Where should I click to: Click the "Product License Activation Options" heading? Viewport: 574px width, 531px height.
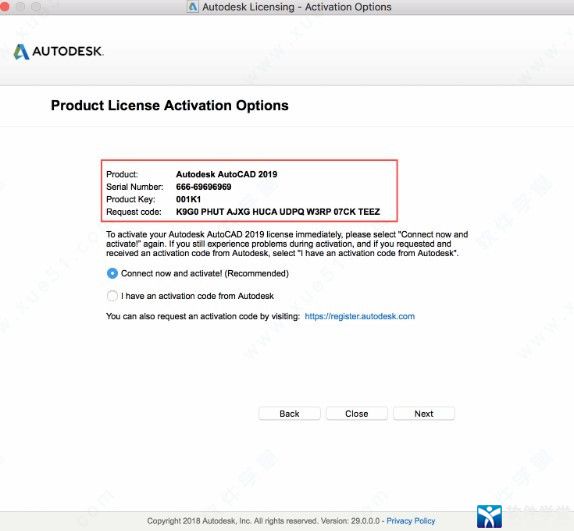[x=169, y=105]
